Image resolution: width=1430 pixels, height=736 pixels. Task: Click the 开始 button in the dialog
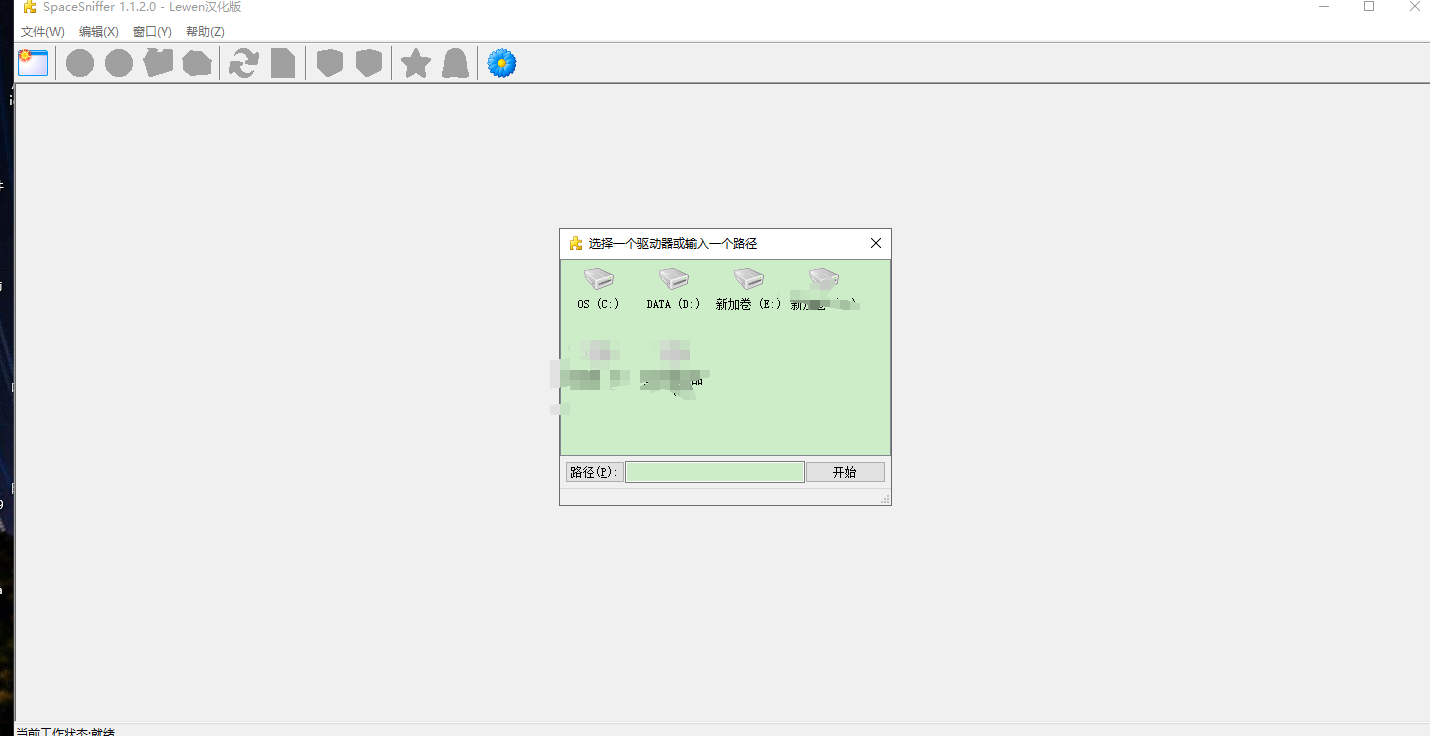[845, 472]
